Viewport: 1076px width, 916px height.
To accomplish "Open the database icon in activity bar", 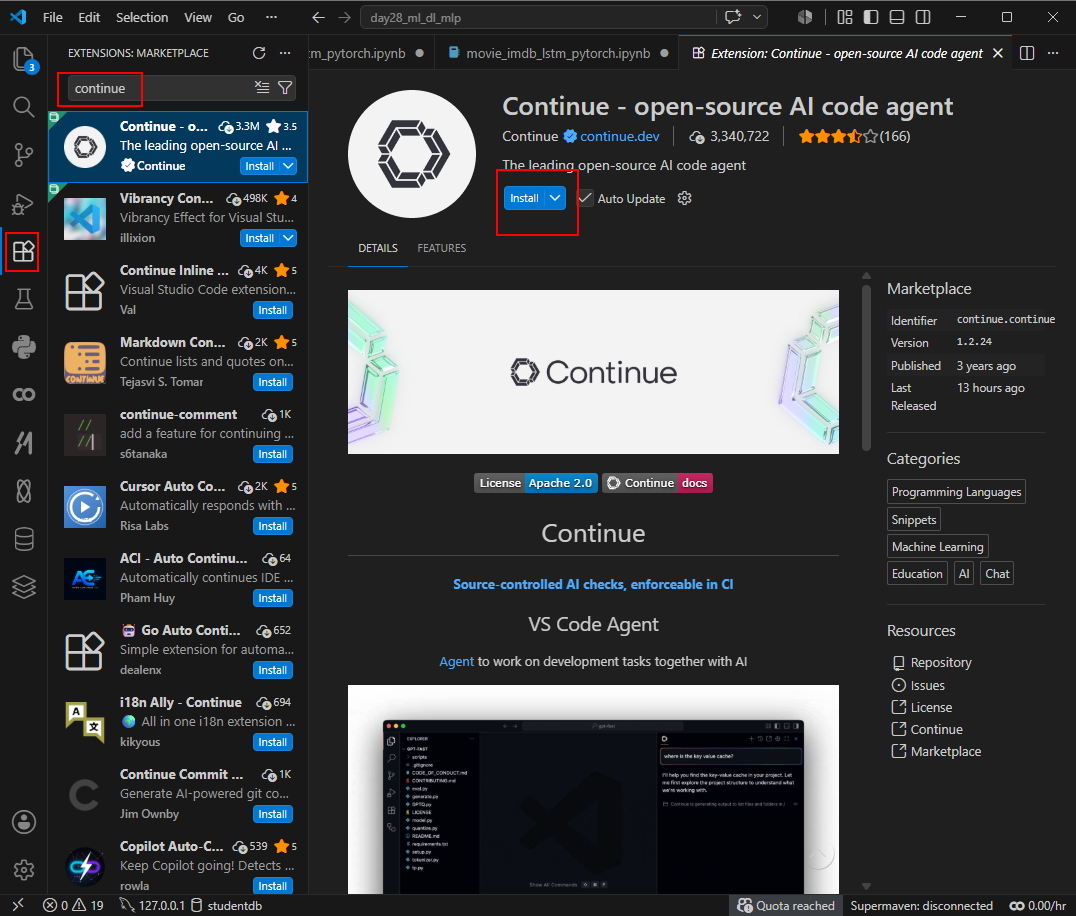I will coord(23,539).
